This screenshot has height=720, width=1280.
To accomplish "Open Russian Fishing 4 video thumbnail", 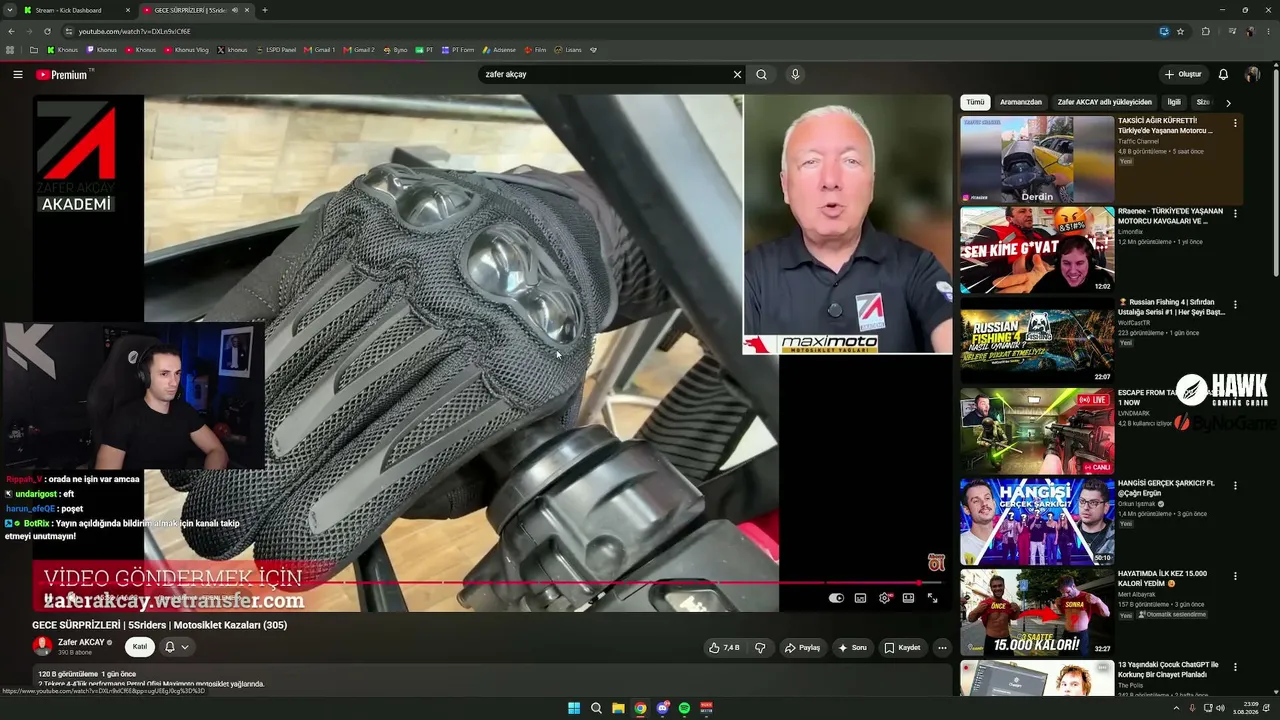I will [x=1037, y=340].
